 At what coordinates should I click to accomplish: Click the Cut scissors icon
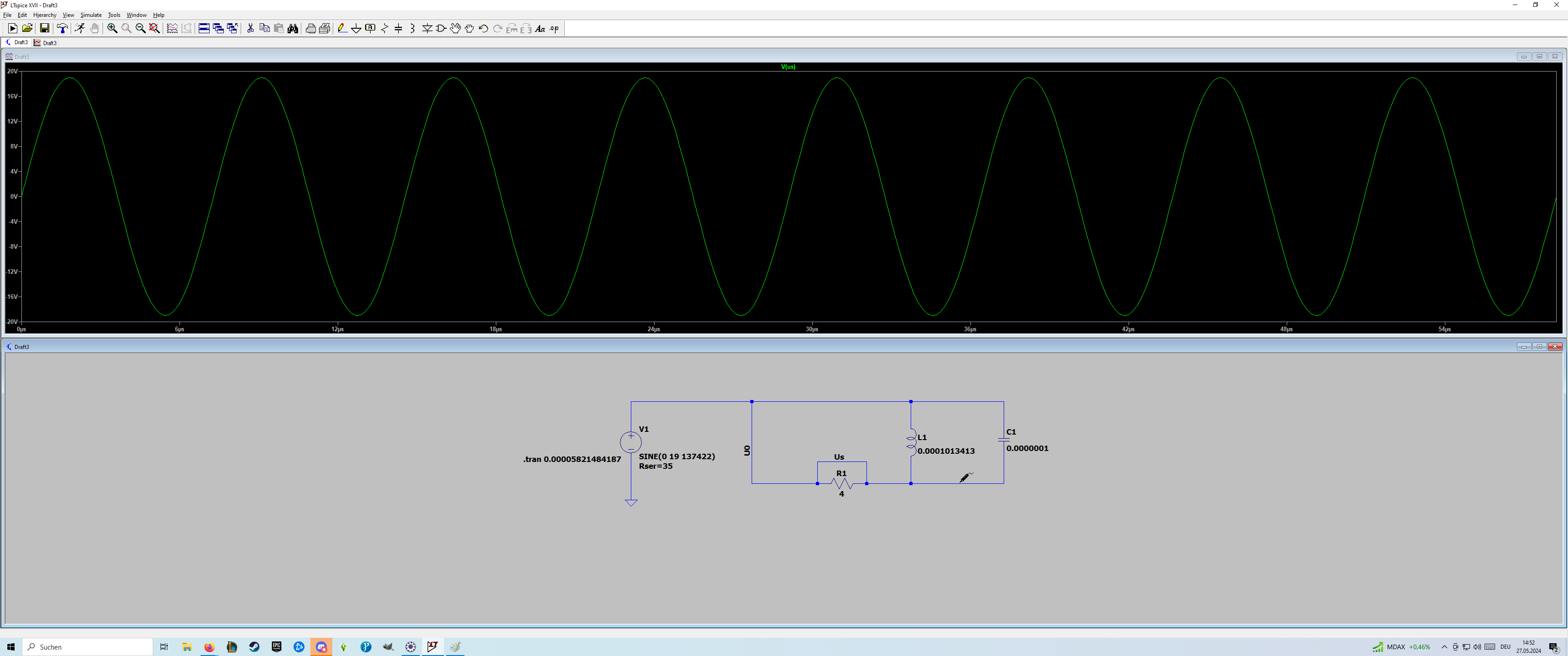(250, 29)
